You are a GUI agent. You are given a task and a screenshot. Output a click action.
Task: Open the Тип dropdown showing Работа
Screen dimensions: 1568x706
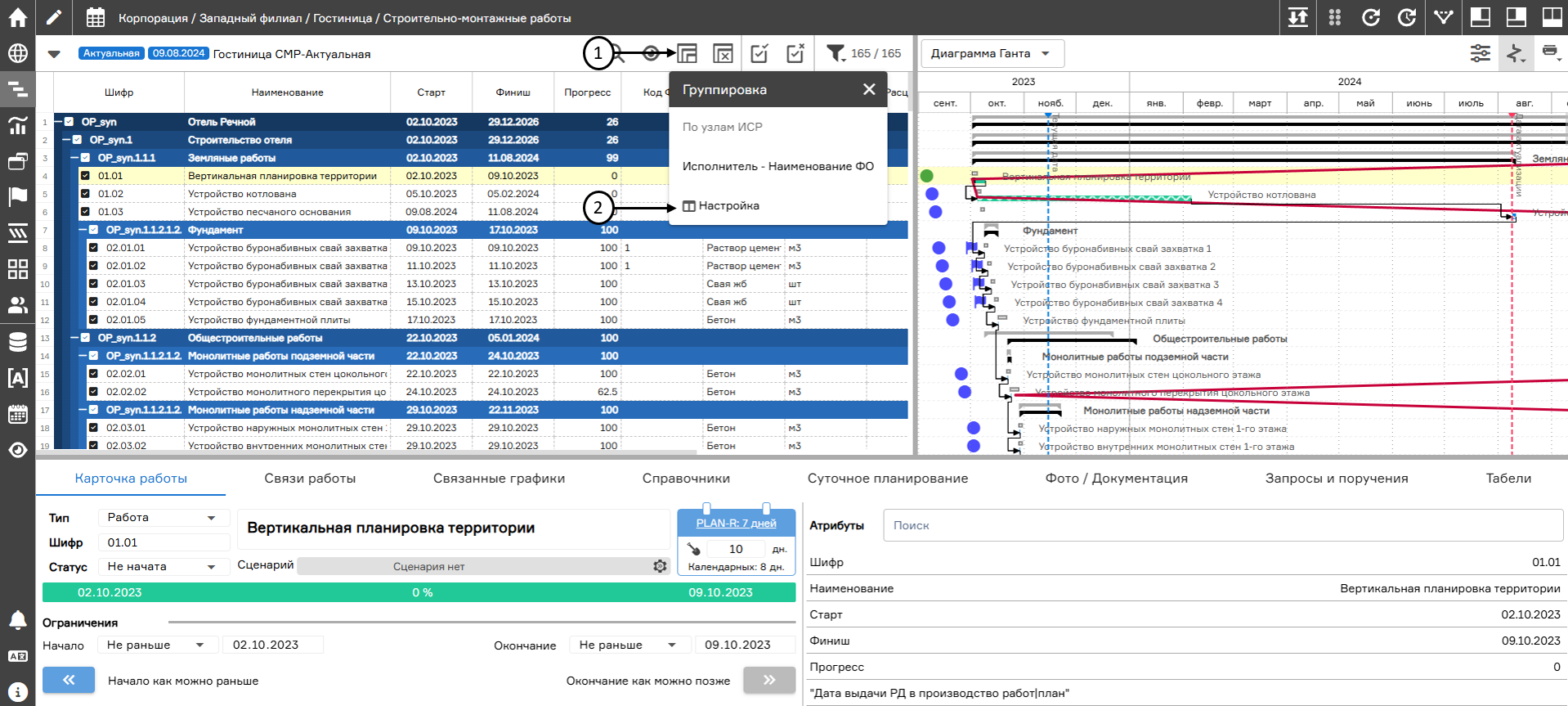pyautogui.click(x=163, y=518)
